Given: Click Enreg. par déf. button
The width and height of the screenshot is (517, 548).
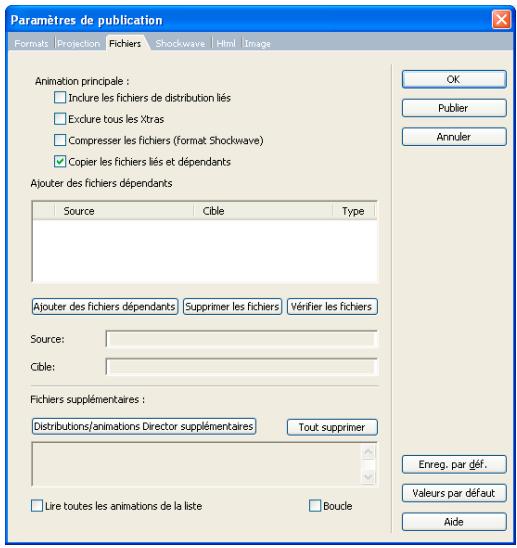Looking at the screenshot, I should point(454,464).
